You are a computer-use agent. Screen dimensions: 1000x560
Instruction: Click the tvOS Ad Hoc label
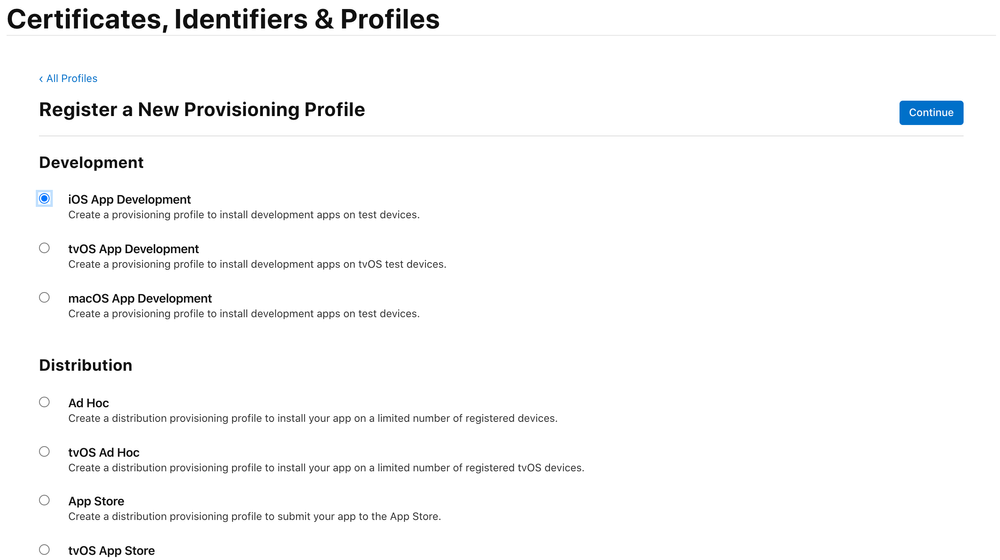click(x=103, y=452)
